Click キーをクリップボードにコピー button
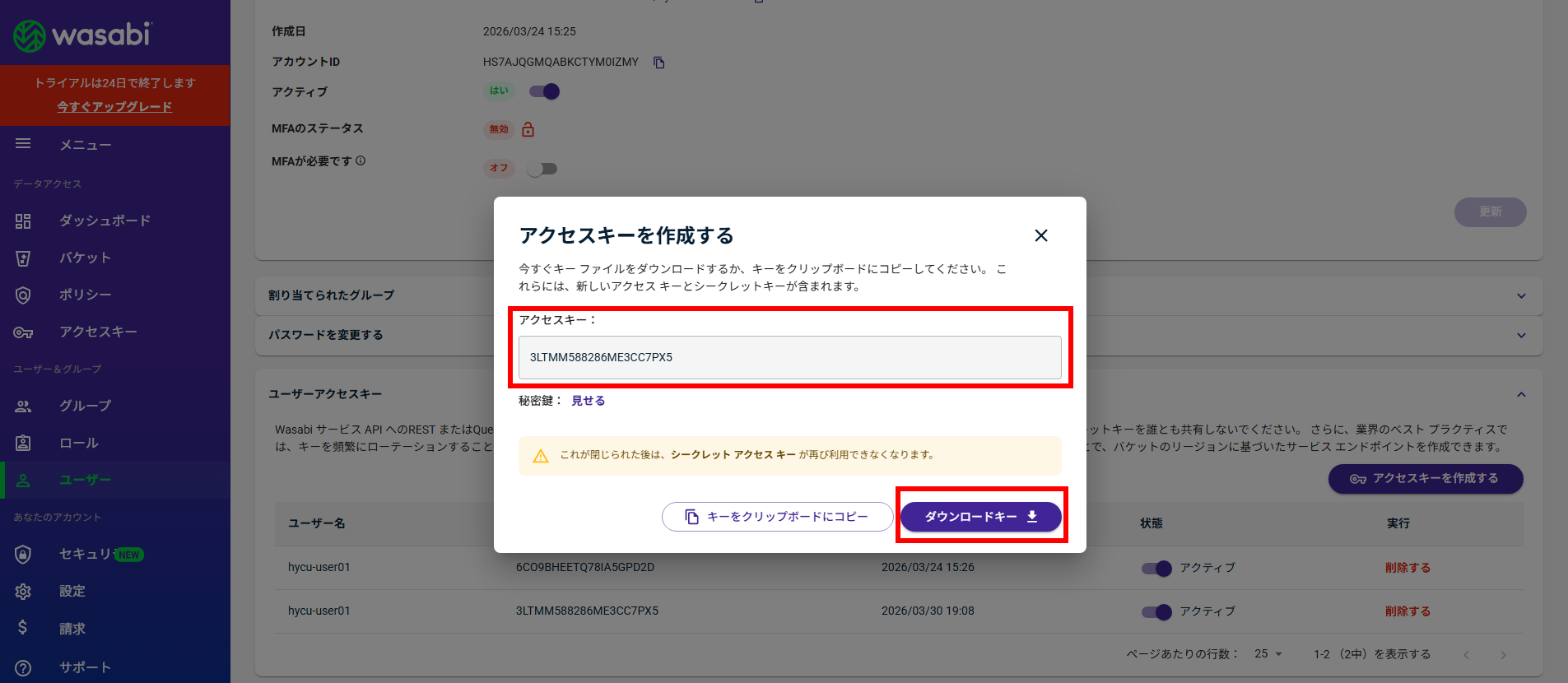Viewport: 1568px width, 683px height. pyautogui.click(x=777, y=517)
